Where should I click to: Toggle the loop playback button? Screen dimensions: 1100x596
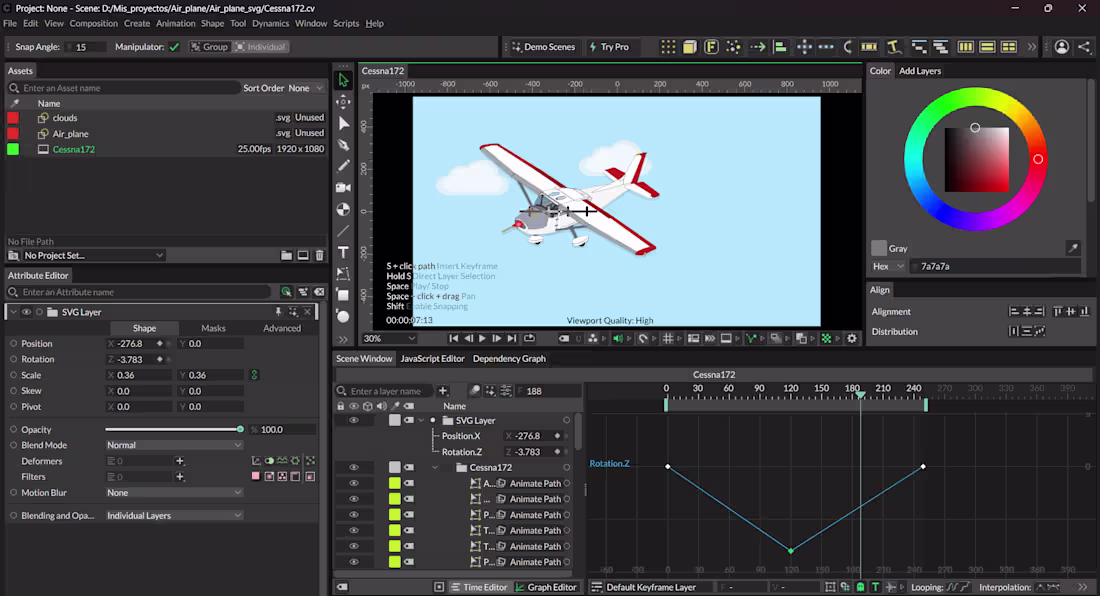pos(530,338)
